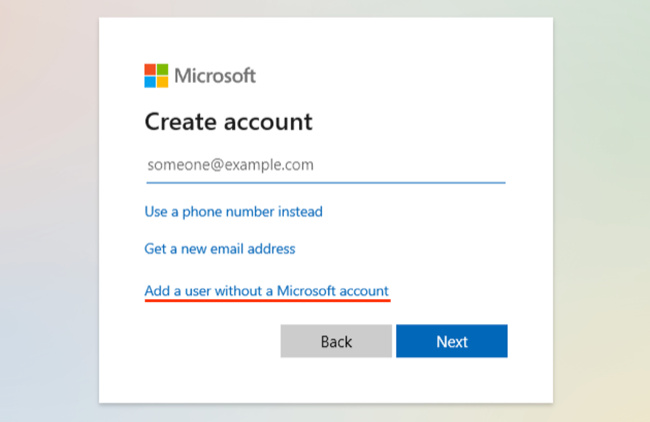Screen dimensions: 650x422
Task: Click the red underline below add user link
Action: coord(266,301)
